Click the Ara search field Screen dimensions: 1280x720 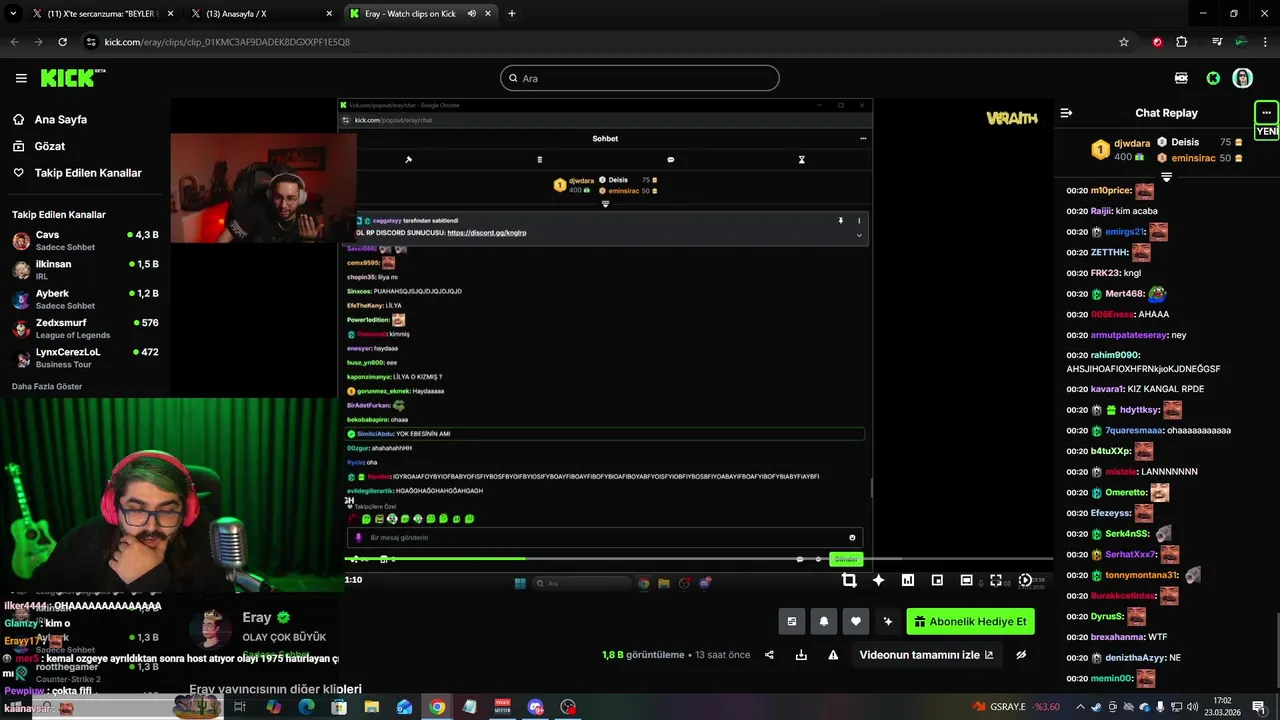coord(640,78)
